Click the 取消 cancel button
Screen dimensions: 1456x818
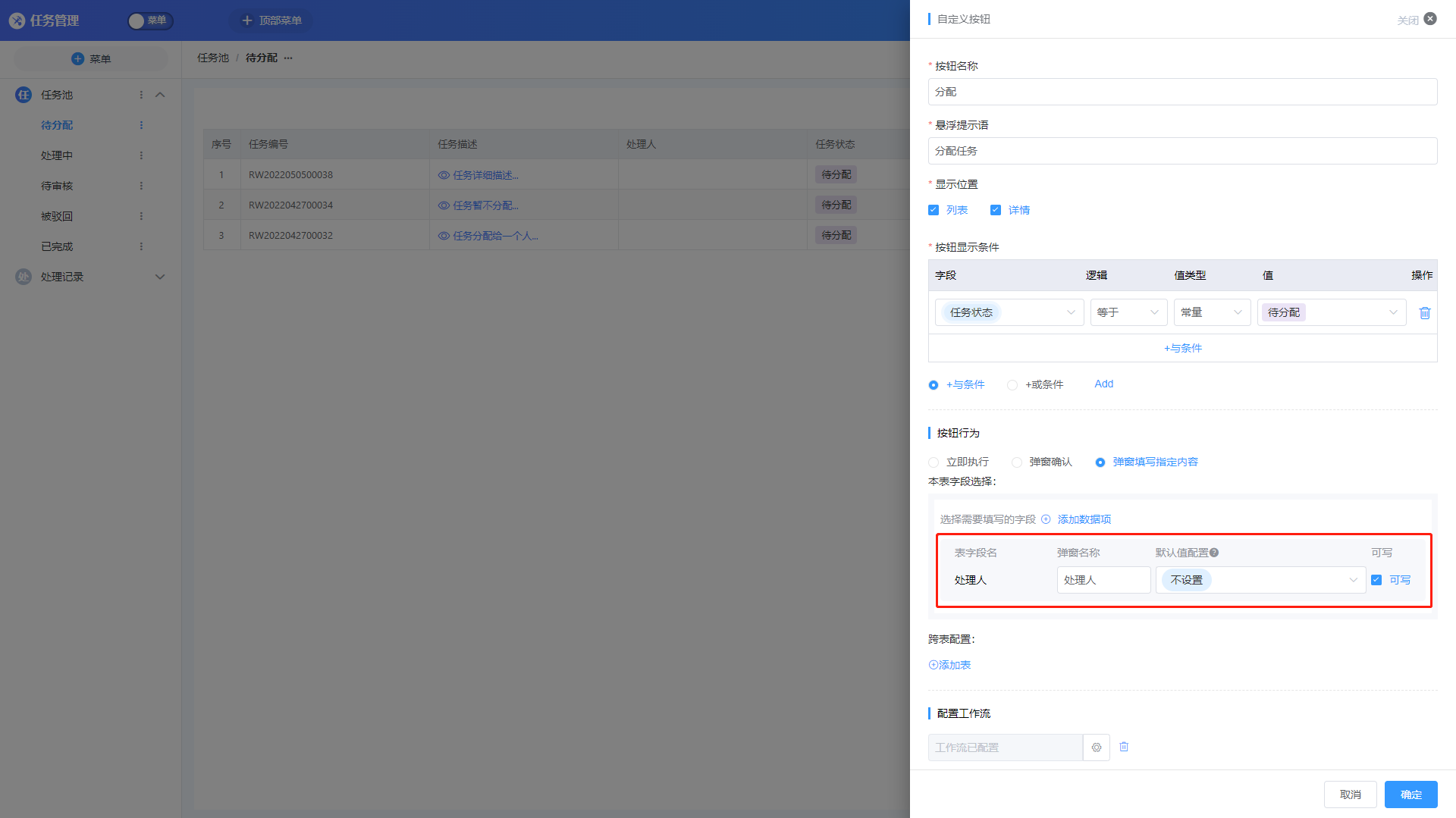pos(1350,794)
